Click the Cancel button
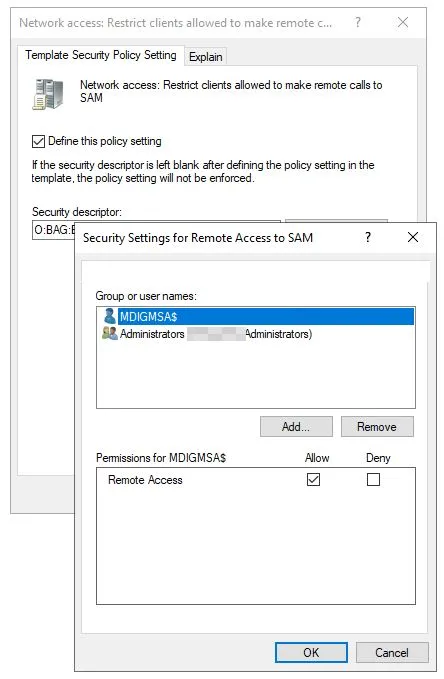 tap(392, 652)
